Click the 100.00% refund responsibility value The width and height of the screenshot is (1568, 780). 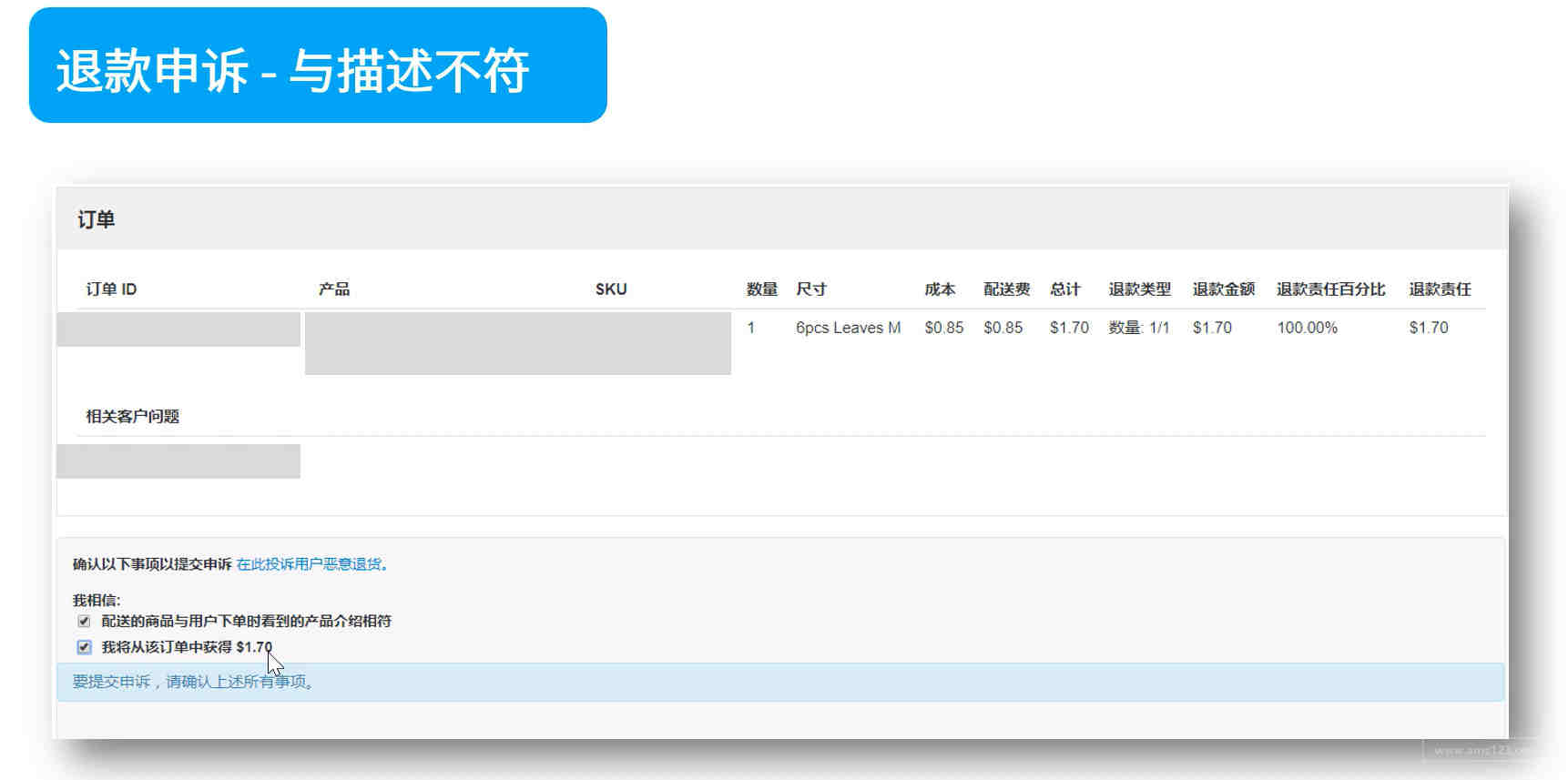(1307, 328)
